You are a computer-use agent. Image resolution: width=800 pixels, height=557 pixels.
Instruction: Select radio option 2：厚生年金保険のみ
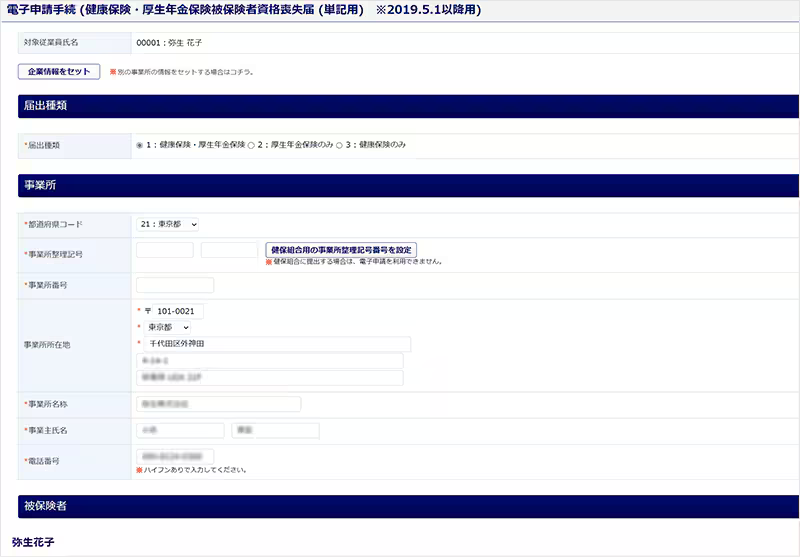tap(251, 145)
